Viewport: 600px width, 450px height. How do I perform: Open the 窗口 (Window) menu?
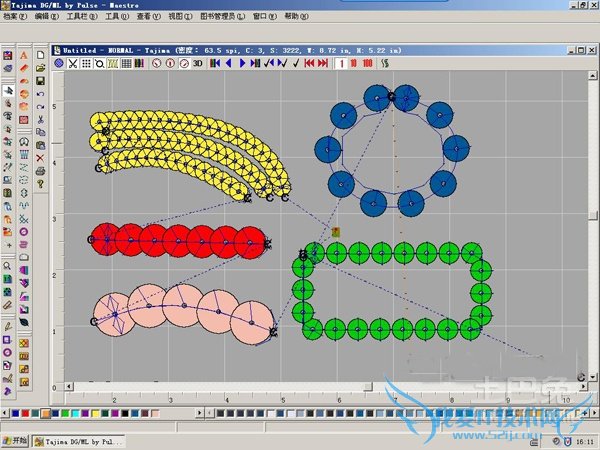[264, 16]
